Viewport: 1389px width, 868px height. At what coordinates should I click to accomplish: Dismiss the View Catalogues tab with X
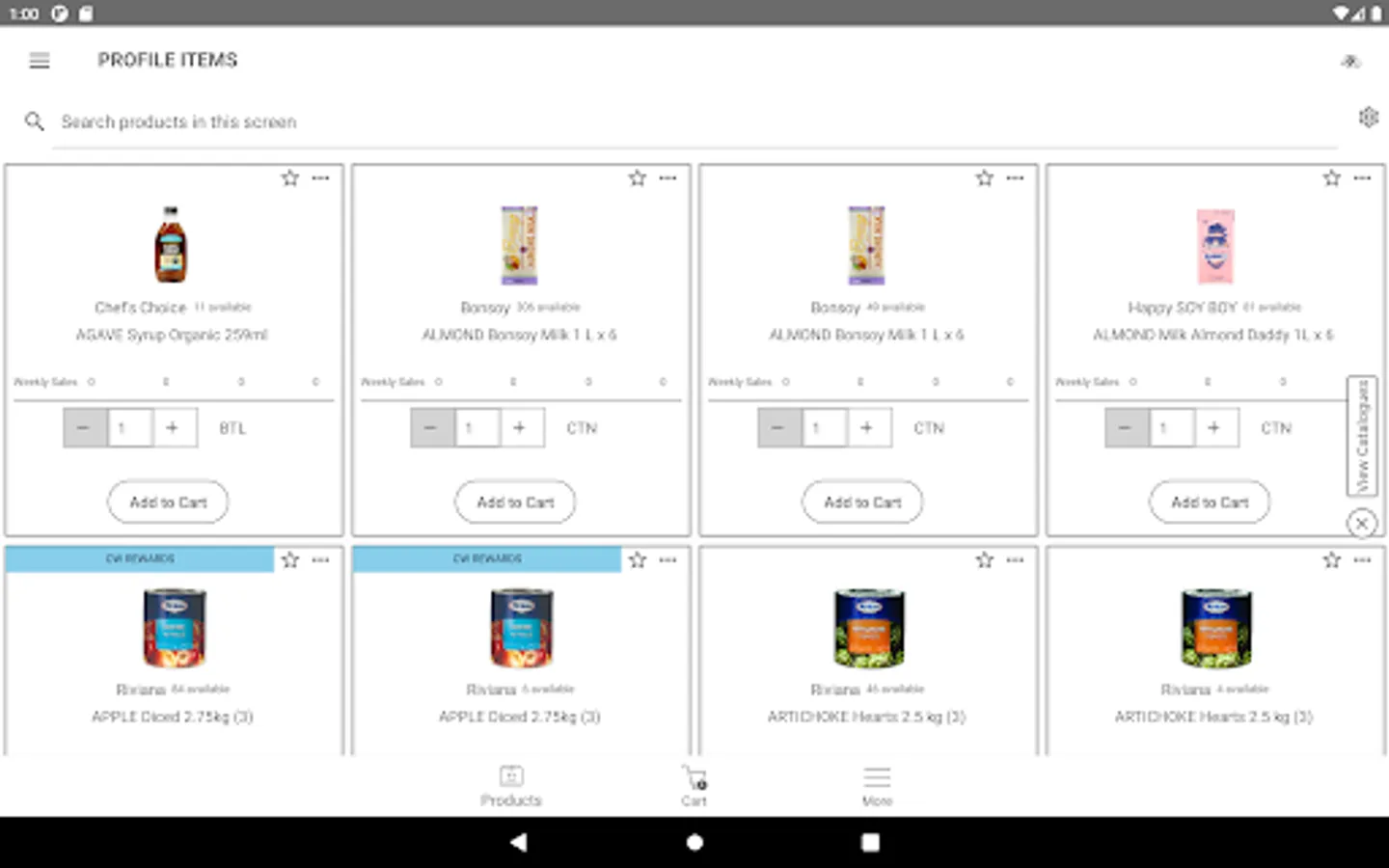1362,524
